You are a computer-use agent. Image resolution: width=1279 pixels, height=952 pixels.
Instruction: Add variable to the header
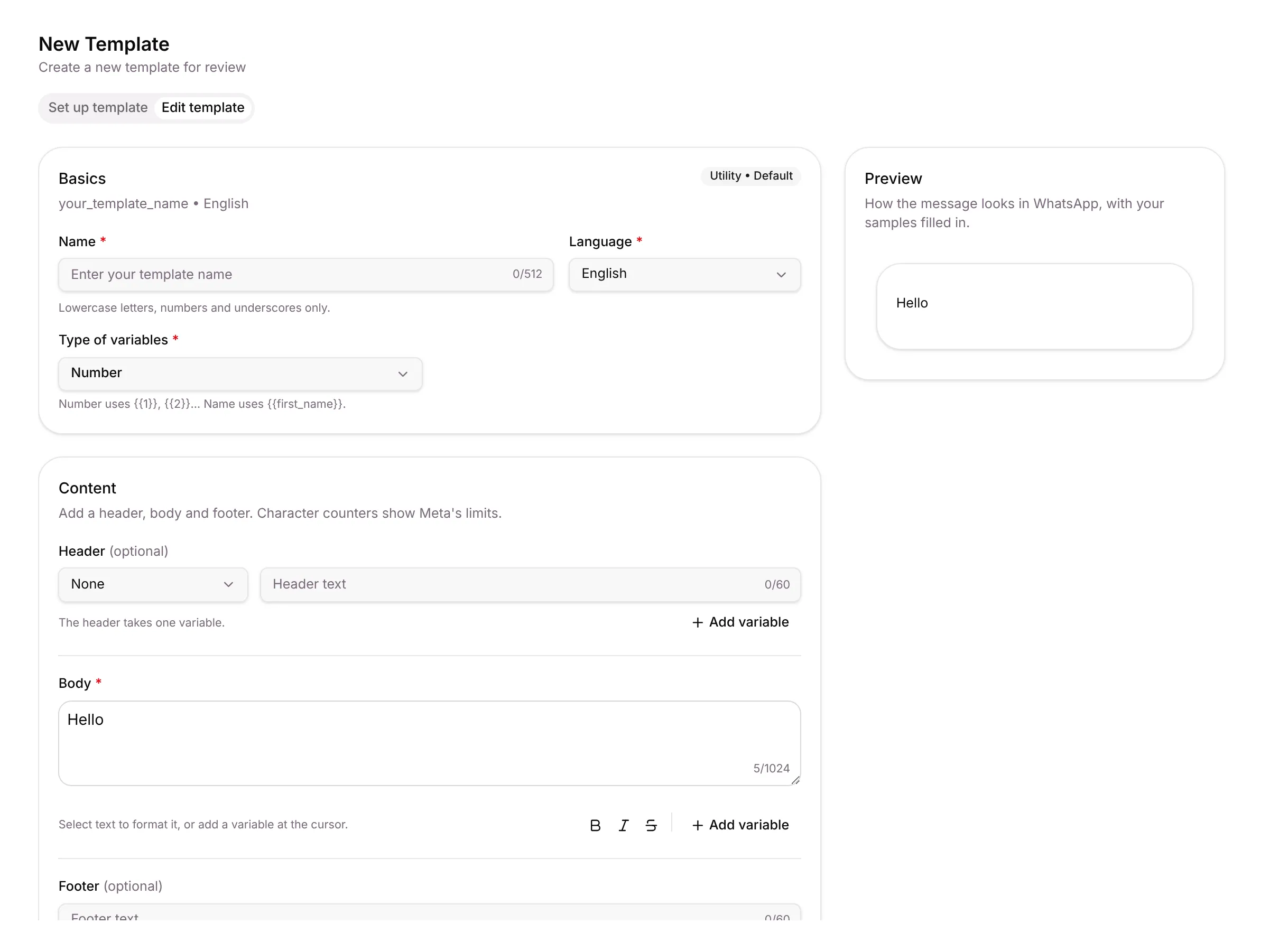click(x=740, y=622)
